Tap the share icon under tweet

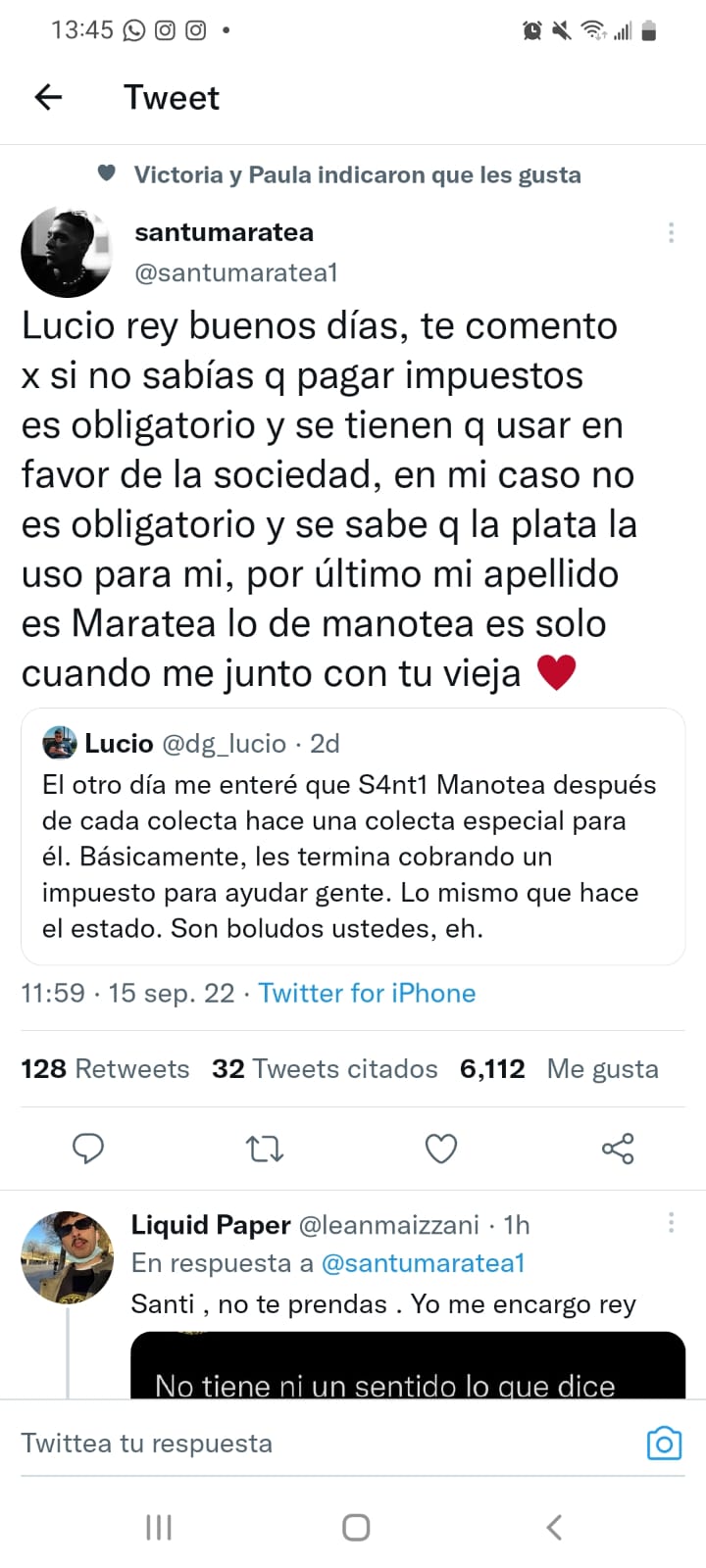click(x=618, y=1148)
